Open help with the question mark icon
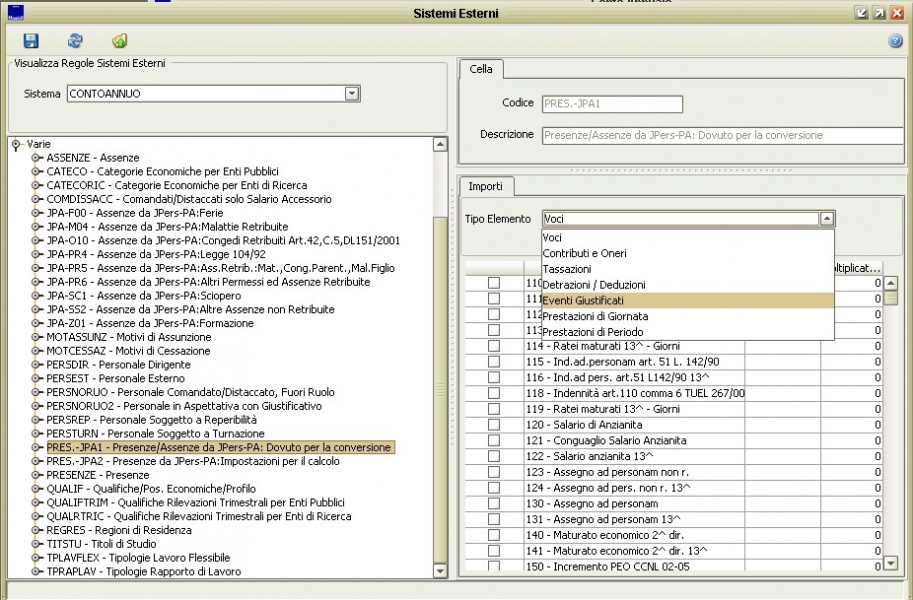This screenshot has width=913, height=600. click(x=895, y=41)
